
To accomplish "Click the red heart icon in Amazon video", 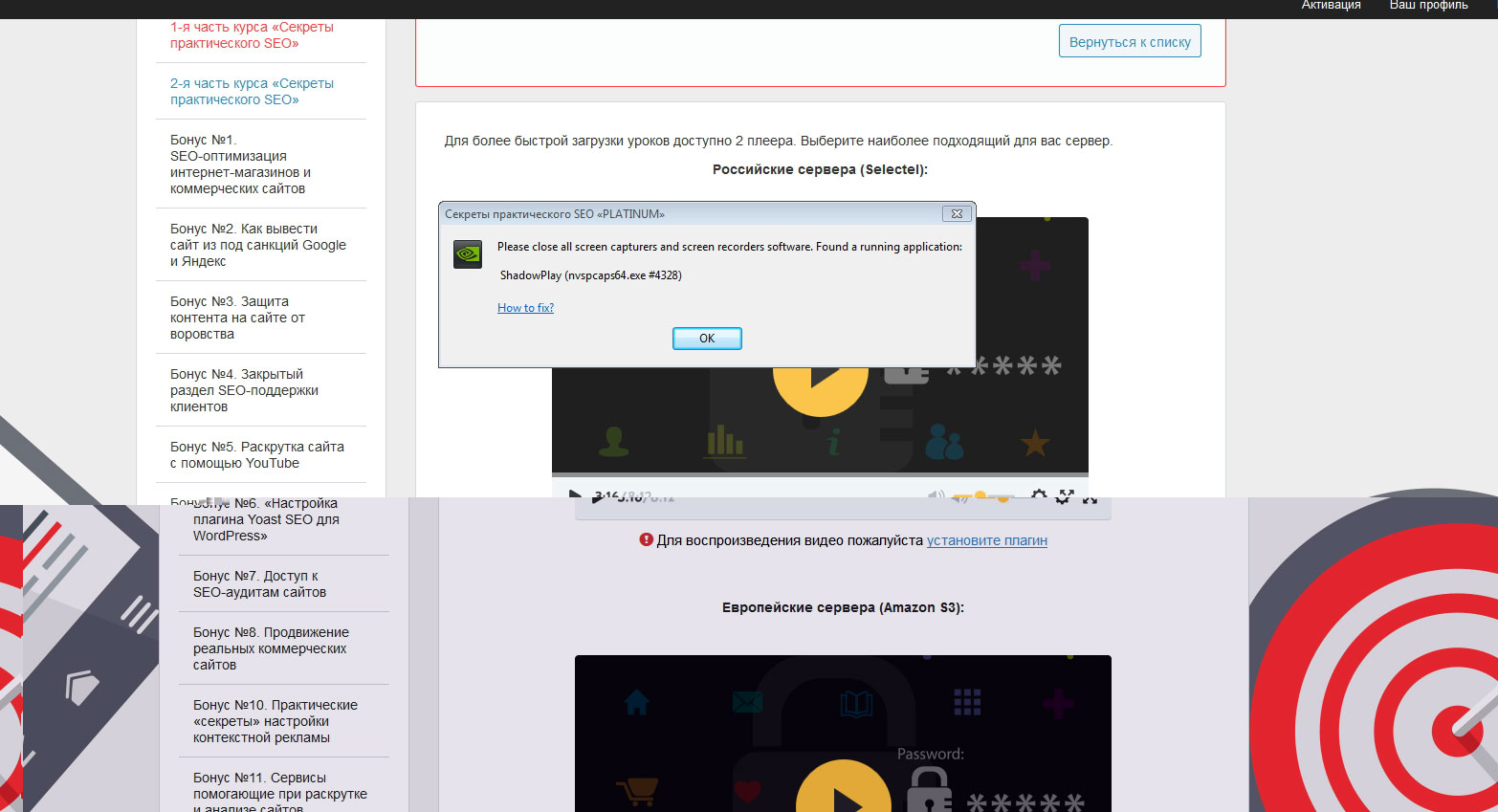I will point(747,792).
